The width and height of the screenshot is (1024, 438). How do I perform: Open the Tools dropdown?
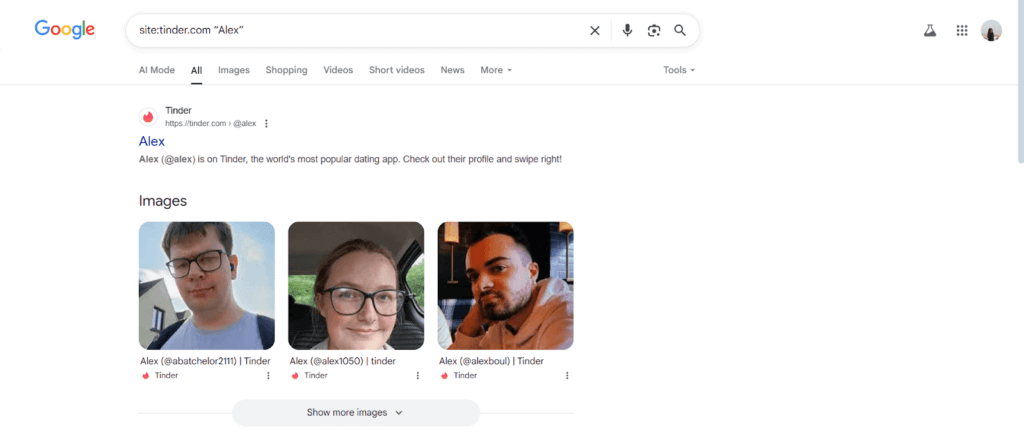(679, 70)
